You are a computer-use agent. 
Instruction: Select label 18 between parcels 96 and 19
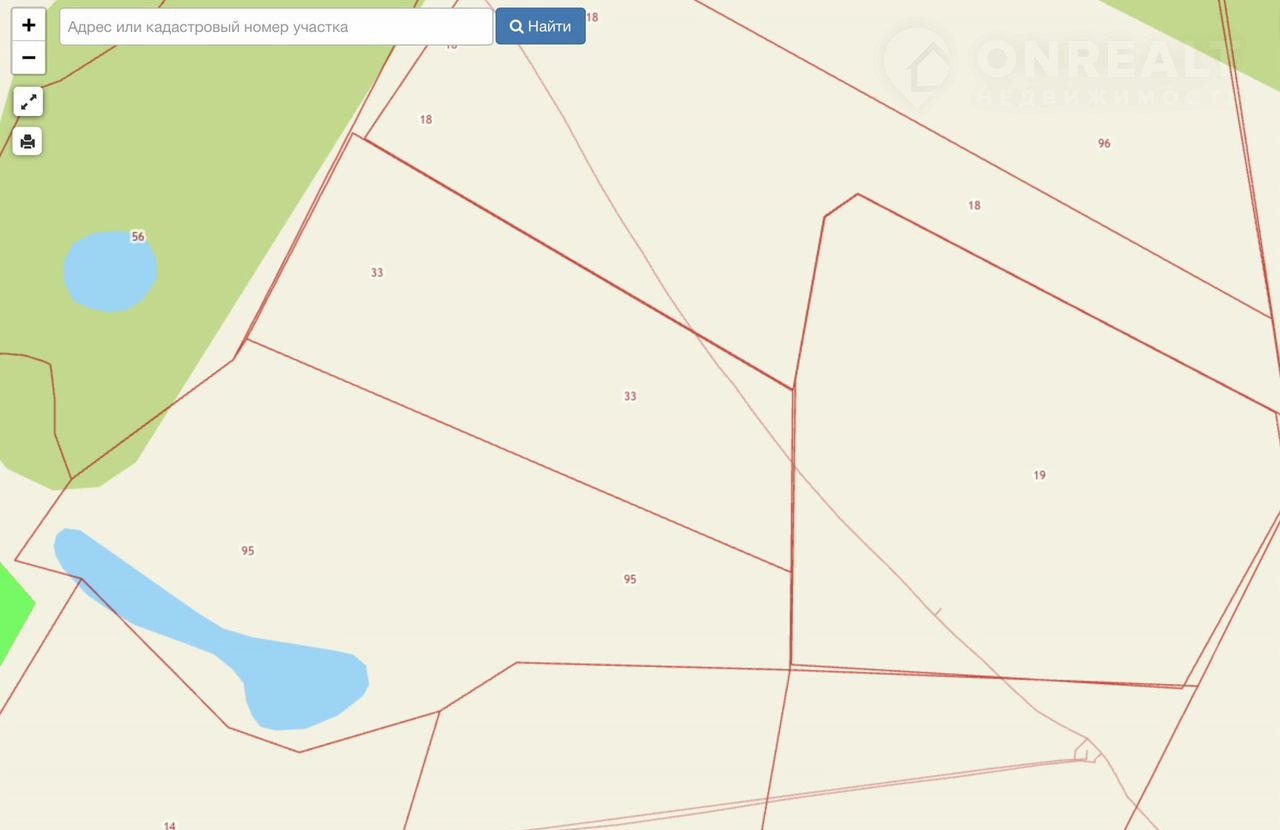[x=974, y=205]
